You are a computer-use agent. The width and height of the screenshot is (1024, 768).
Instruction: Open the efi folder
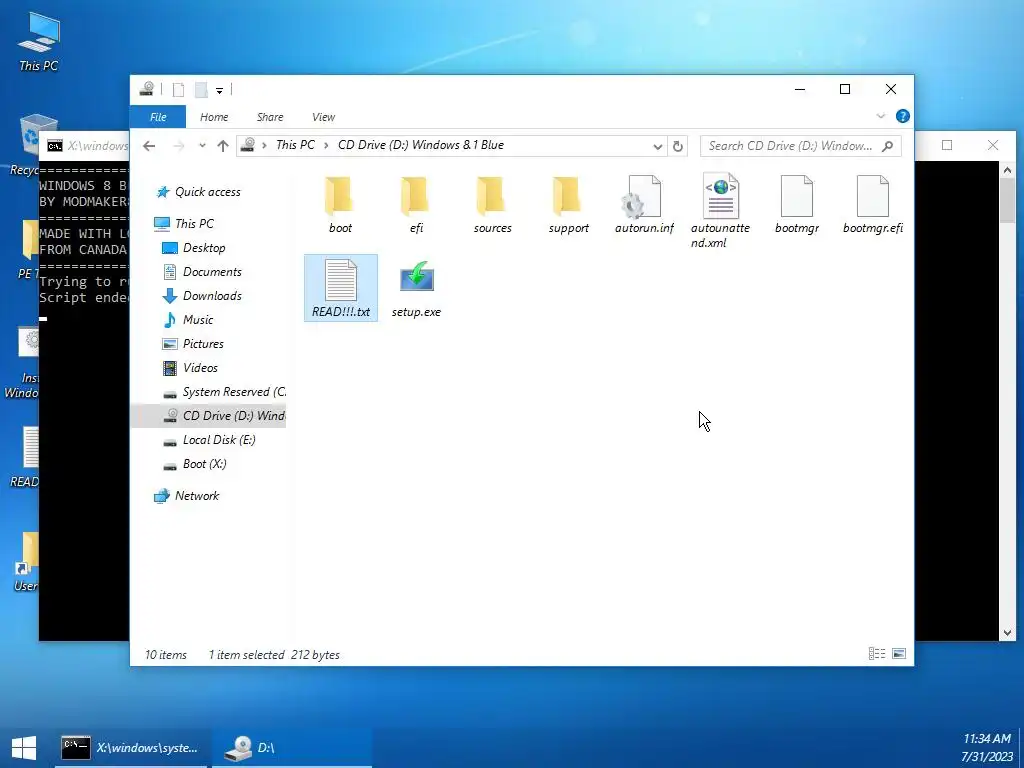pos(416,204)
